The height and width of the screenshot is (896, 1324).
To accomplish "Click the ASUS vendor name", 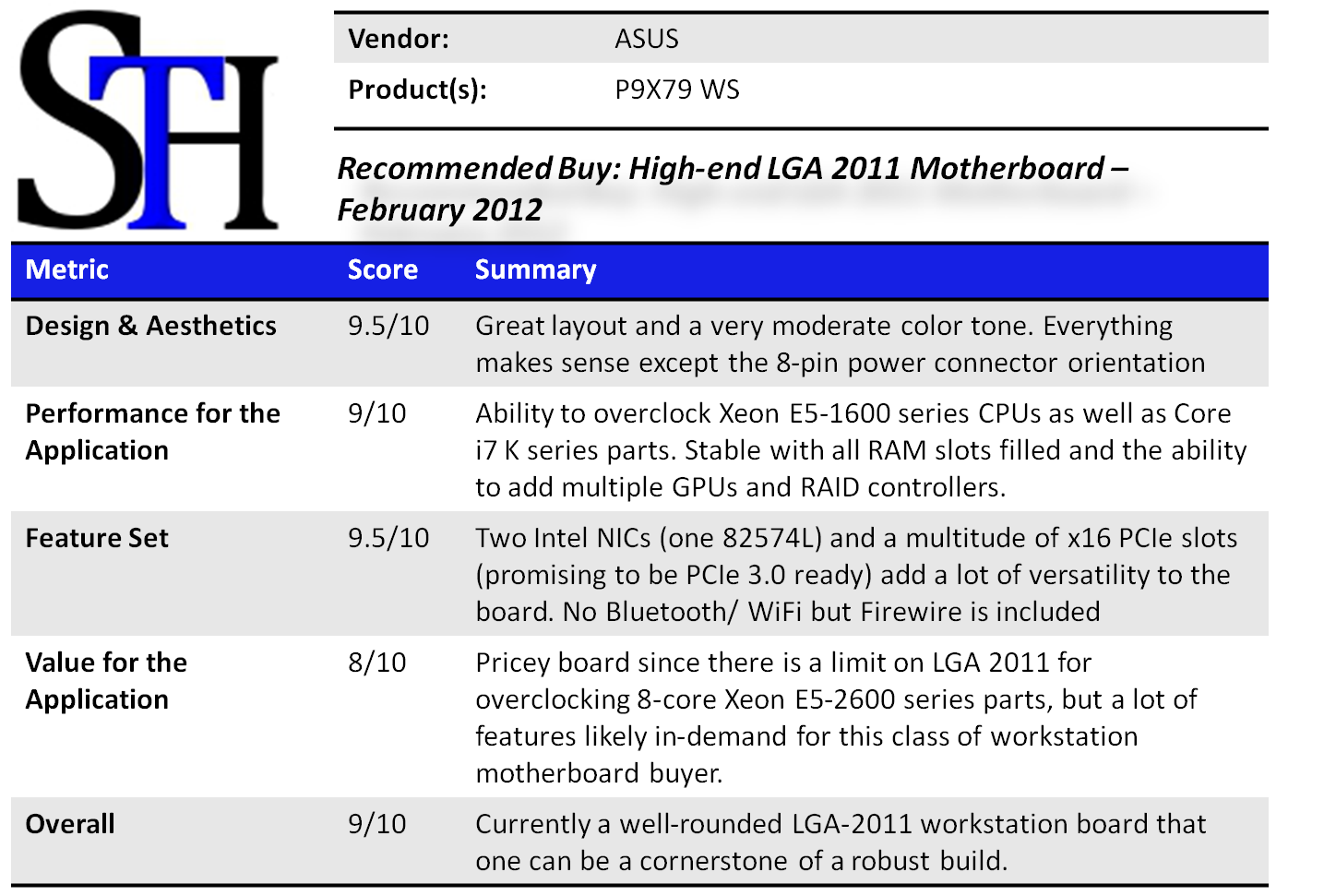I will [647, 39].
